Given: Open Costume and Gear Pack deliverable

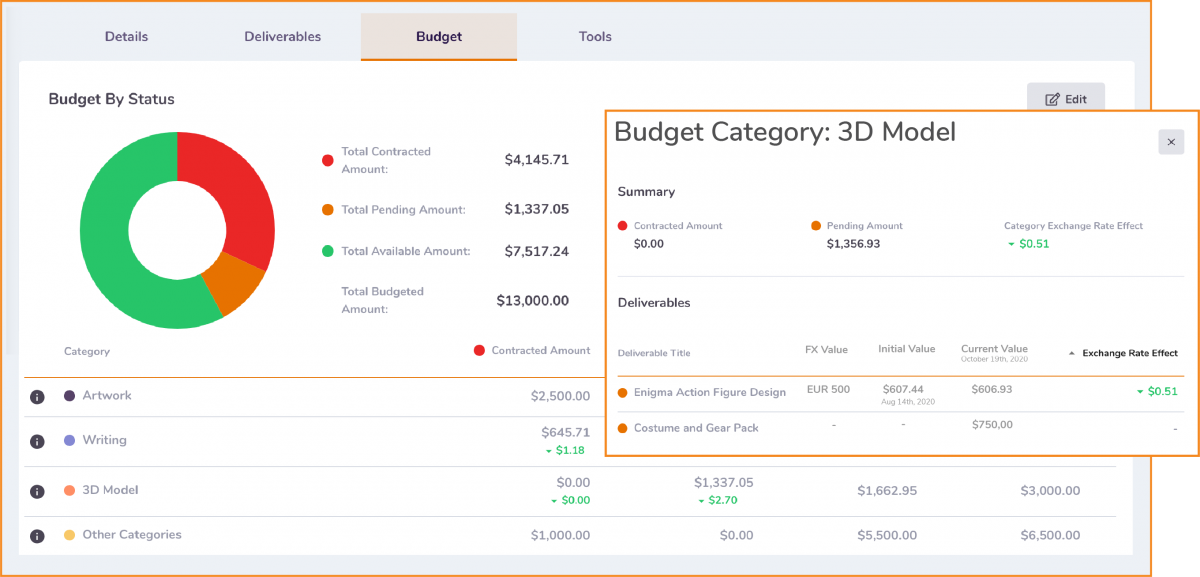Looking at the screenshot, I should click(x=695, y=428).
